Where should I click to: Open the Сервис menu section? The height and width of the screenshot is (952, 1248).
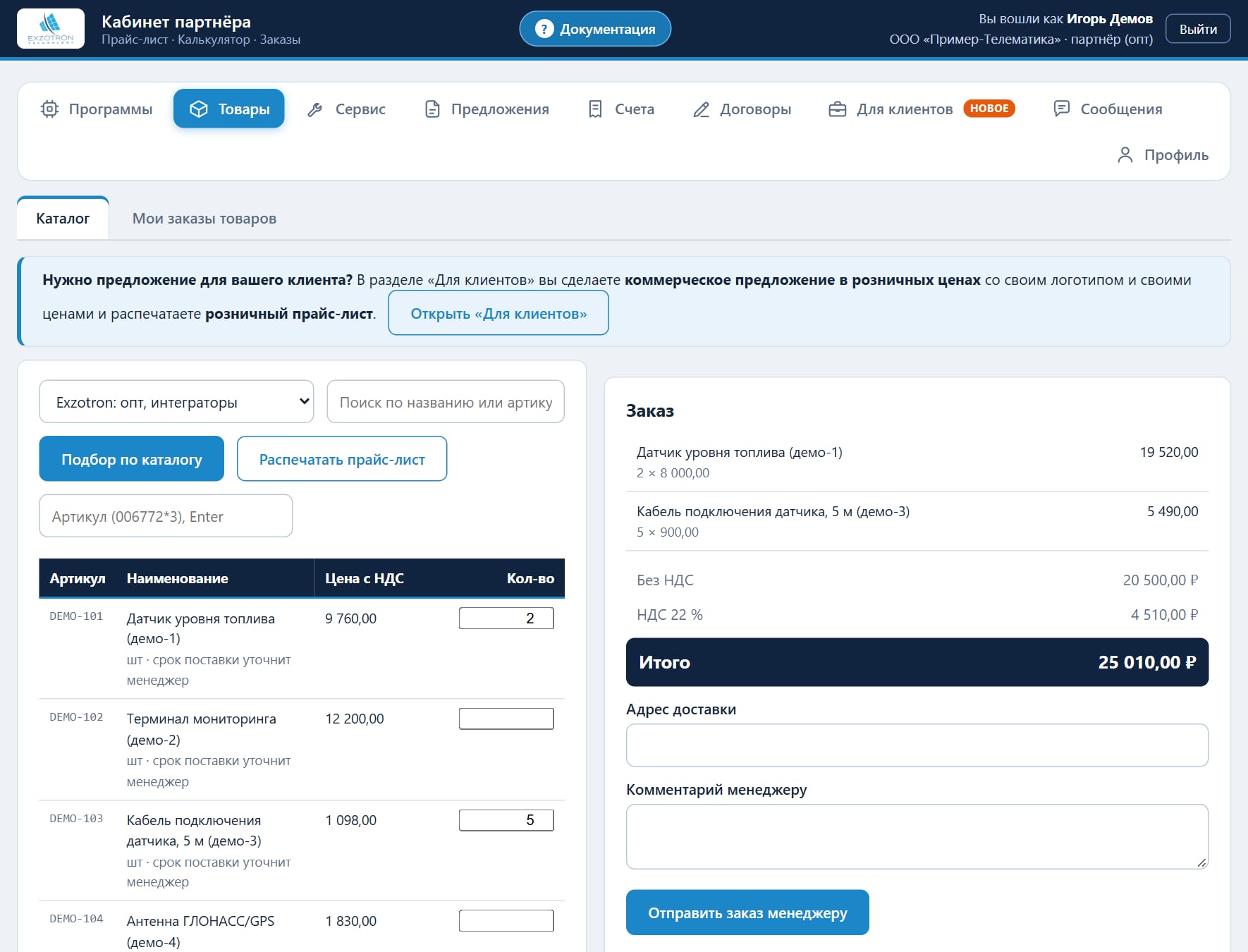(346, 109)
